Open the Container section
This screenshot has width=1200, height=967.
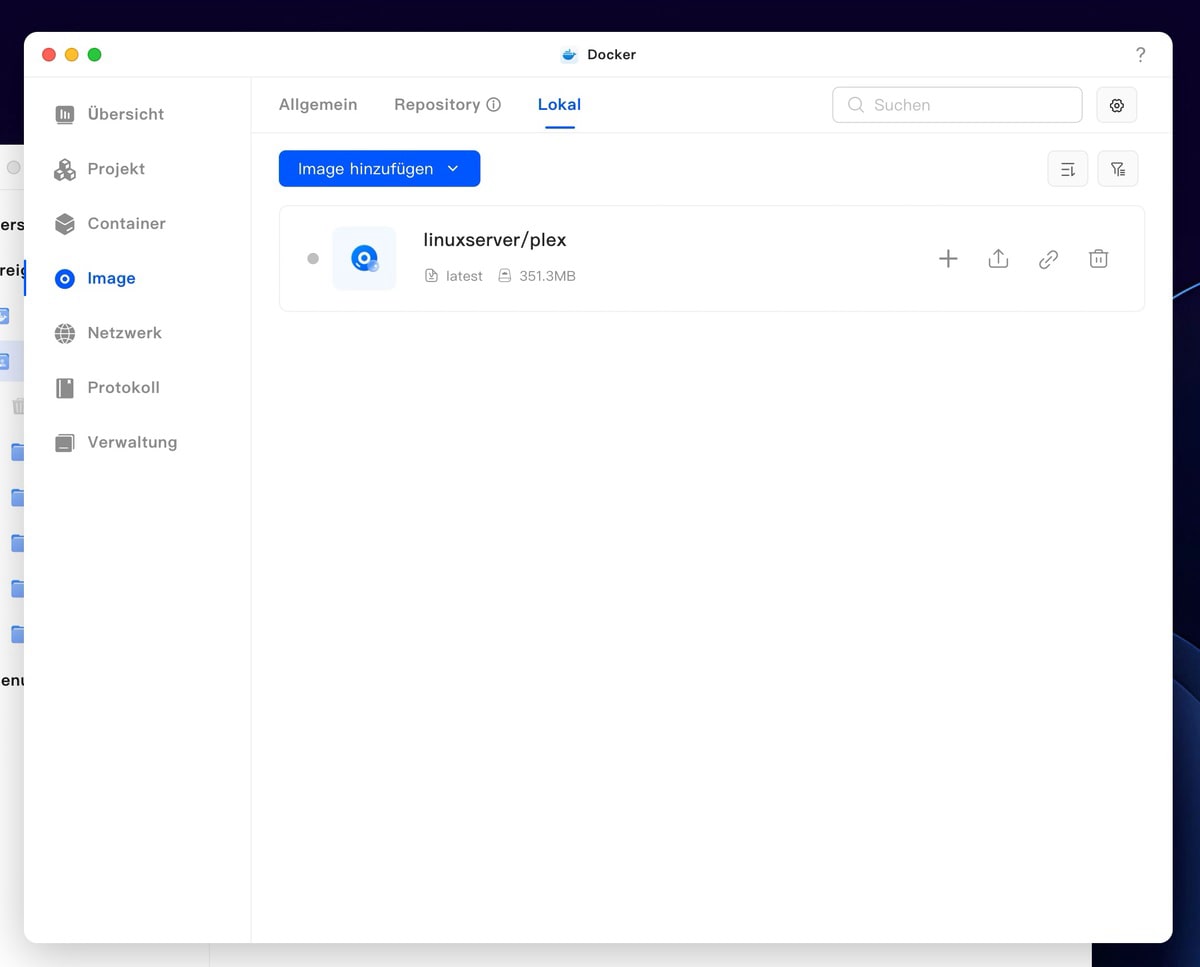tap(126, 224)
